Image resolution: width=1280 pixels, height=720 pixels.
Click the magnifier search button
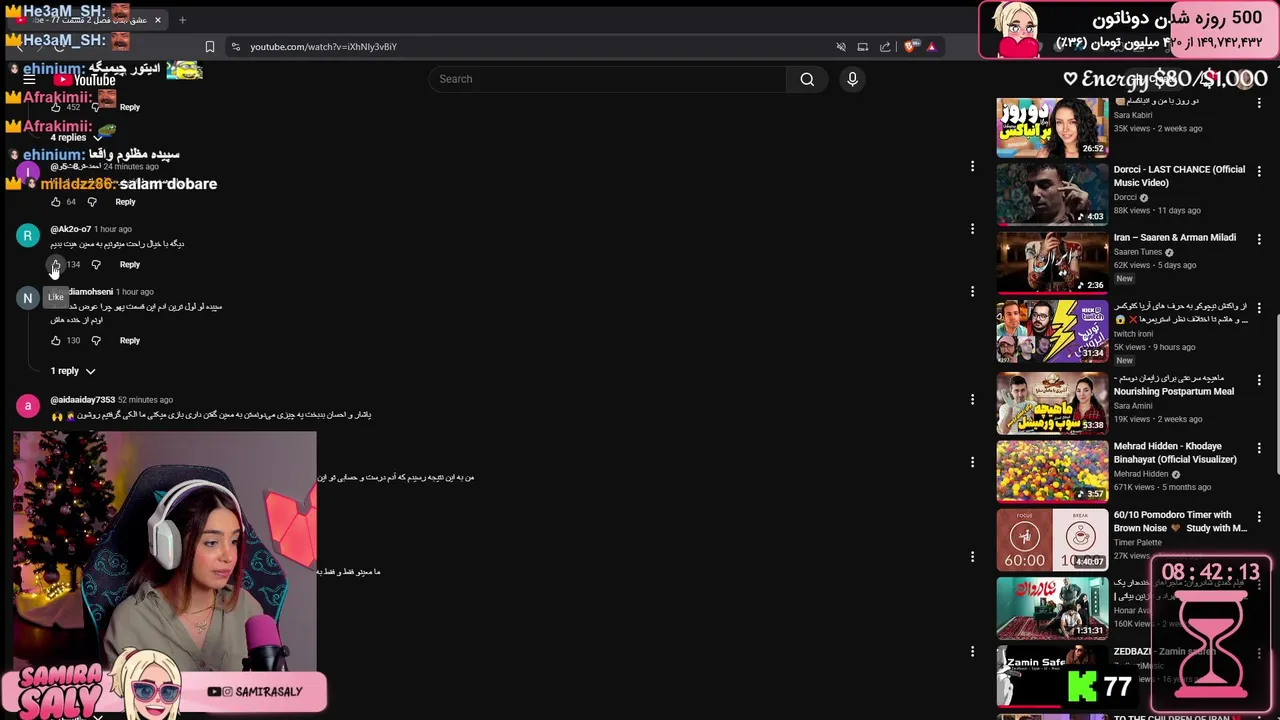(x=807, y=79)
